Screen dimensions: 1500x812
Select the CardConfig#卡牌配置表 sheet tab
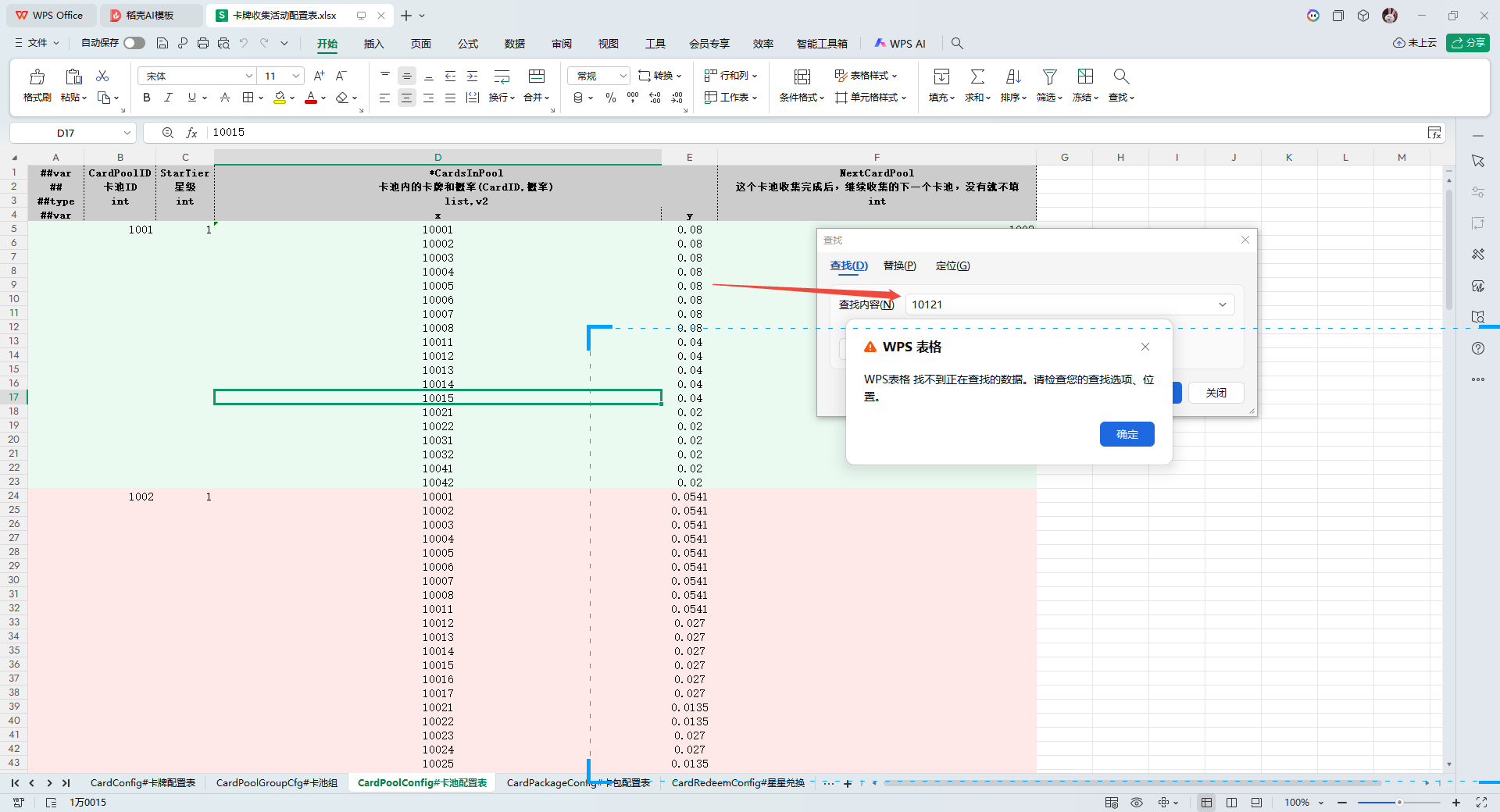(x=142, y=782)
